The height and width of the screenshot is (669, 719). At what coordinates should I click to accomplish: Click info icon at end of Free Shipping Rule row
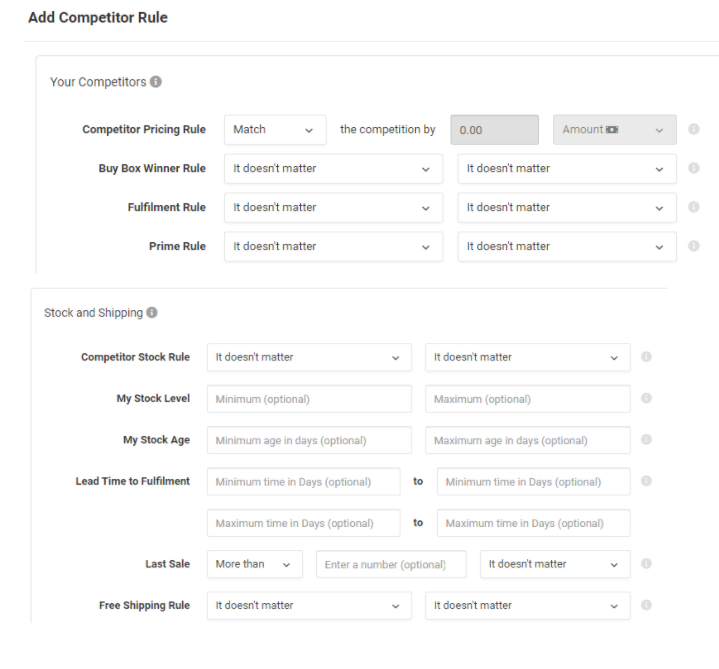click(x=646, y=605)
